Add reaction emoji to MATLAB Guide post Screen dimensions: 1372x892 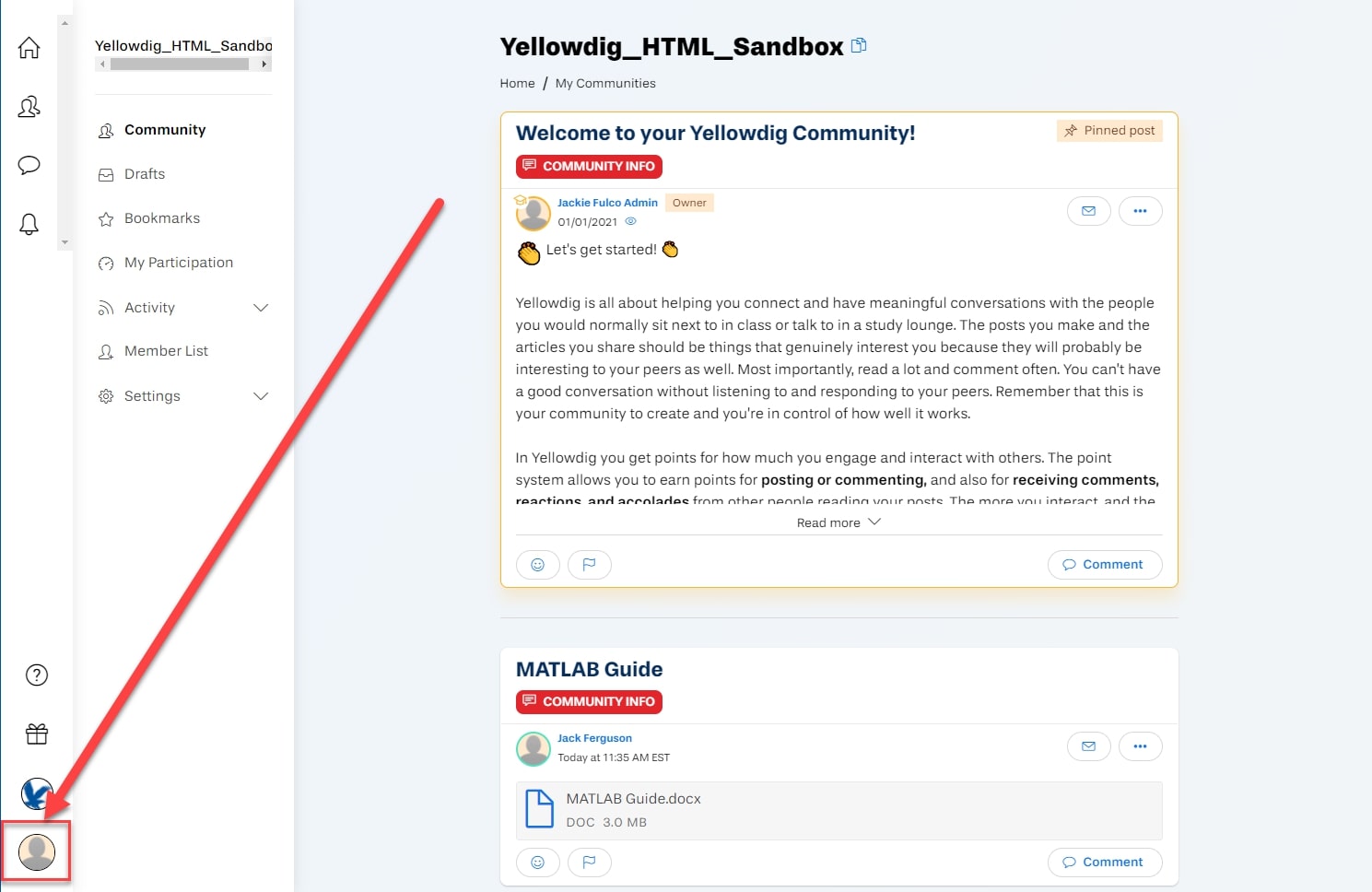click(538, 863)
